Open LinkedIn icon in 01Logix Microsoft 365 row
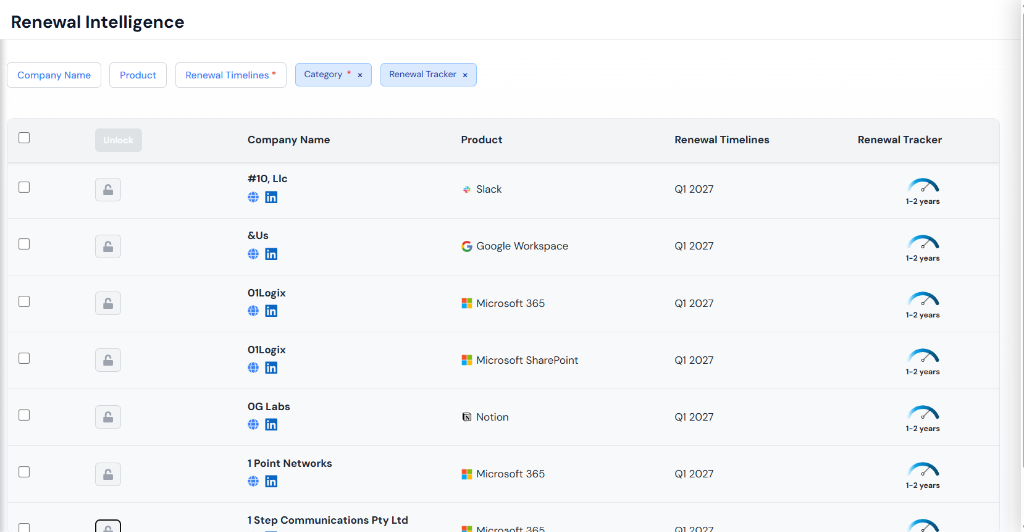Image resolution: width=1024 pixels, height=532 pixels. coord(271,311)
